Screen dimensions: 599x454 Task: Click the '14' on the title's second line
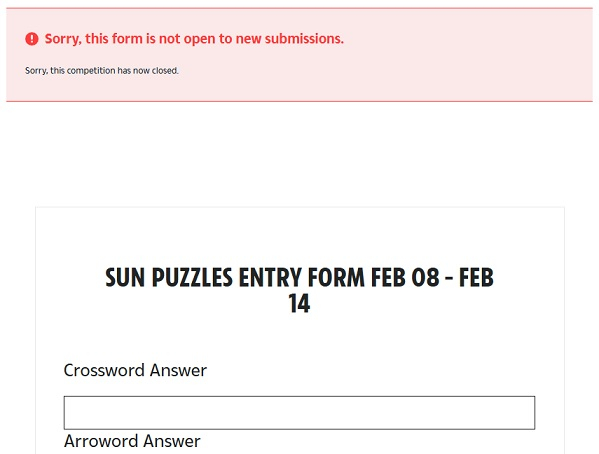tap(299, 304)
